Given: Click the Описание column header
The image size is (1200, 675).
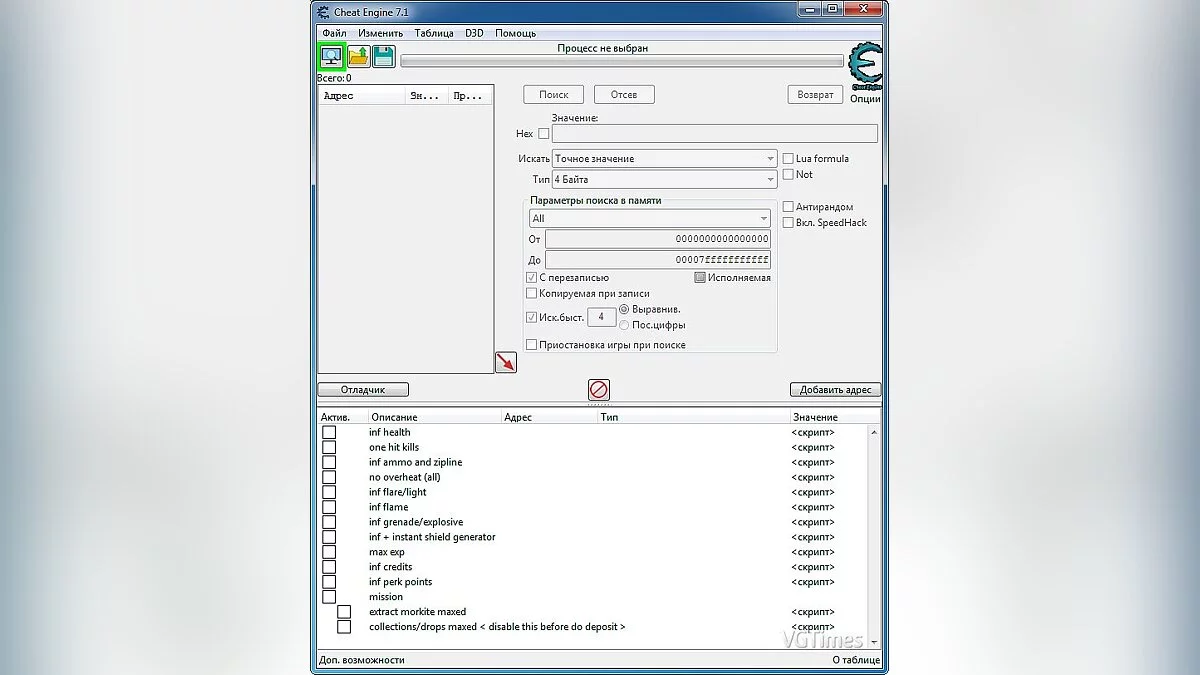Looking at the screenshot, I should click(433, 417).
